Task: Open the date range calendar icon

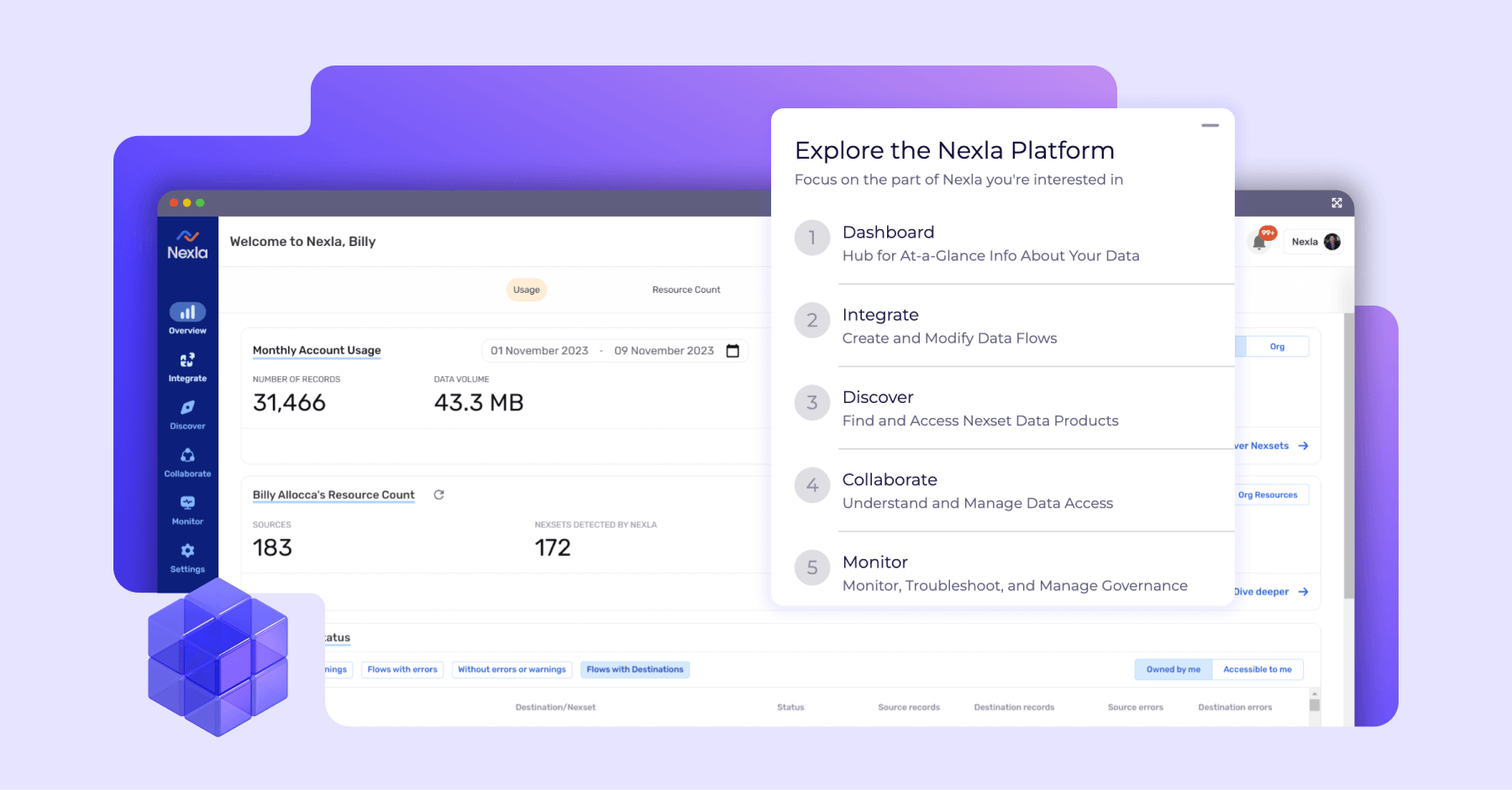Action: 732,351
